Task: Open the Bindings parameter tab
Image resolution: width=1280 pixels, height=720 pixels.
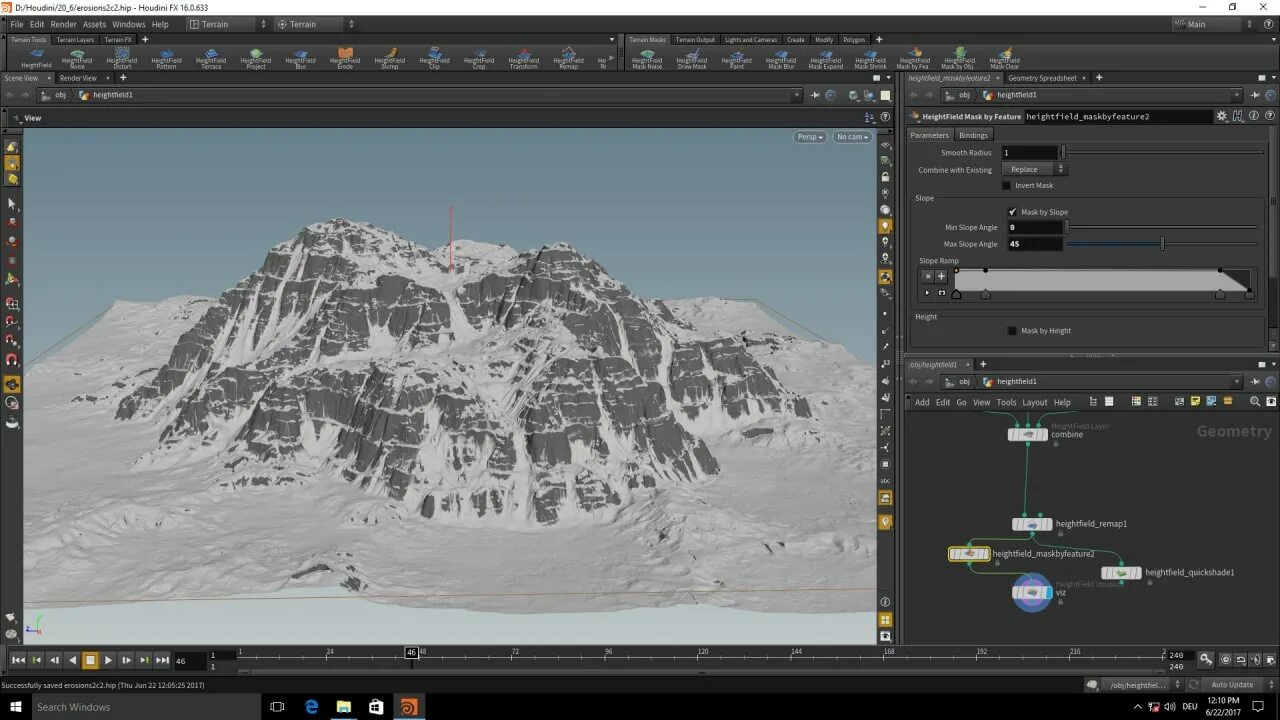Action: click(x=973, y=135)
